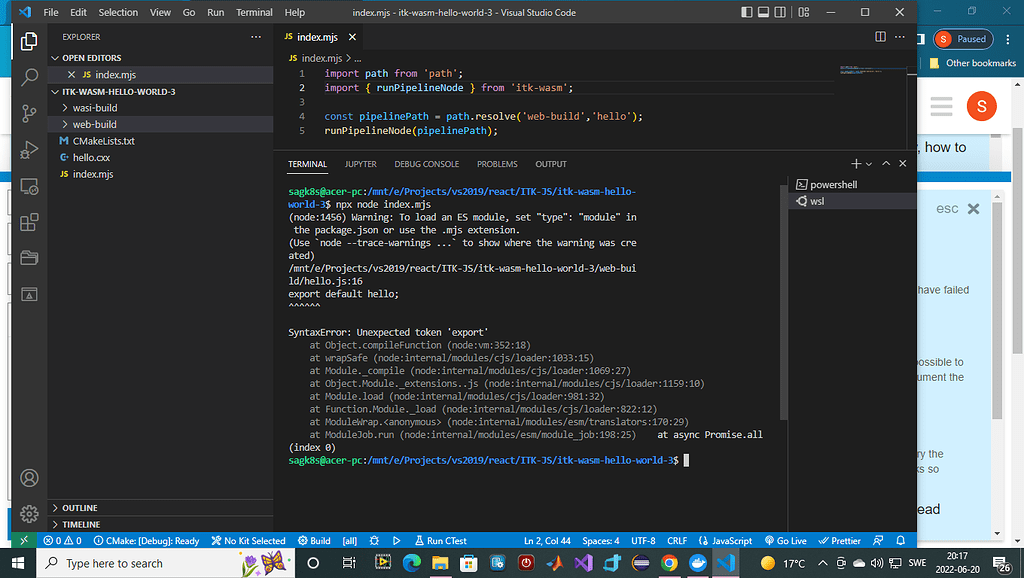Maximize the terminal panel with the chevron

[x=885, y=163]
